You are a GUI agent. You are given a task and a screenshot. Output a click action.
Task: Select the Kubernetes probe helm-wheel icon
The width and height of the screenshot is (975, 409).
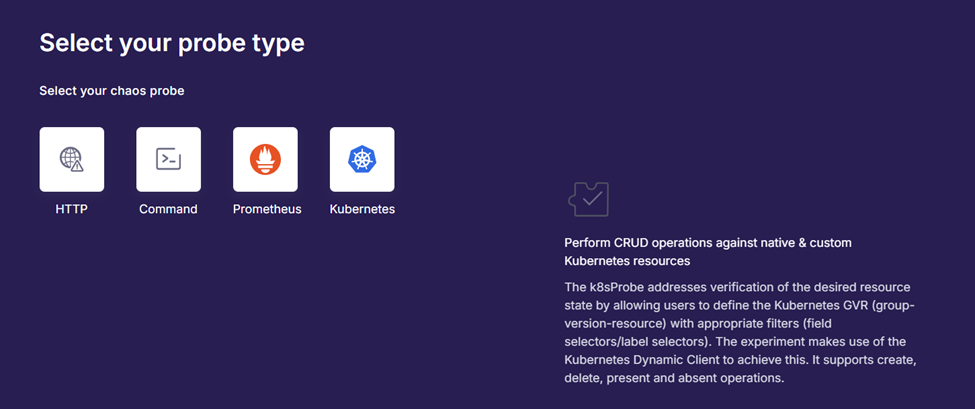click(x=362, y=159)
